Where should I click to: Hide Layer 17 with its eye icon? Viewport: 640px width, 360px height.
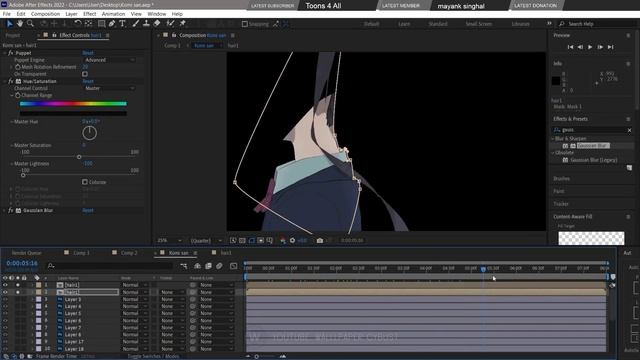click(5, 342)
